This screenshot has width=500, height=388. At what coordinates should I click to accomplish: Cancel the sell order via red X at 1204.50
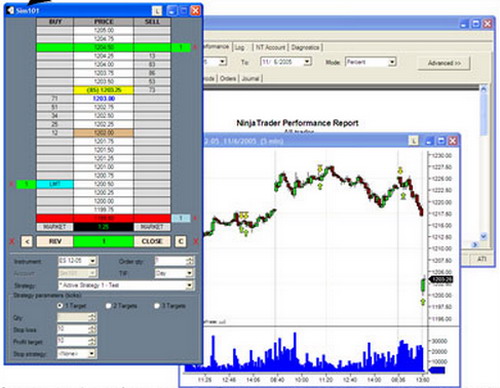click(195, 47)
